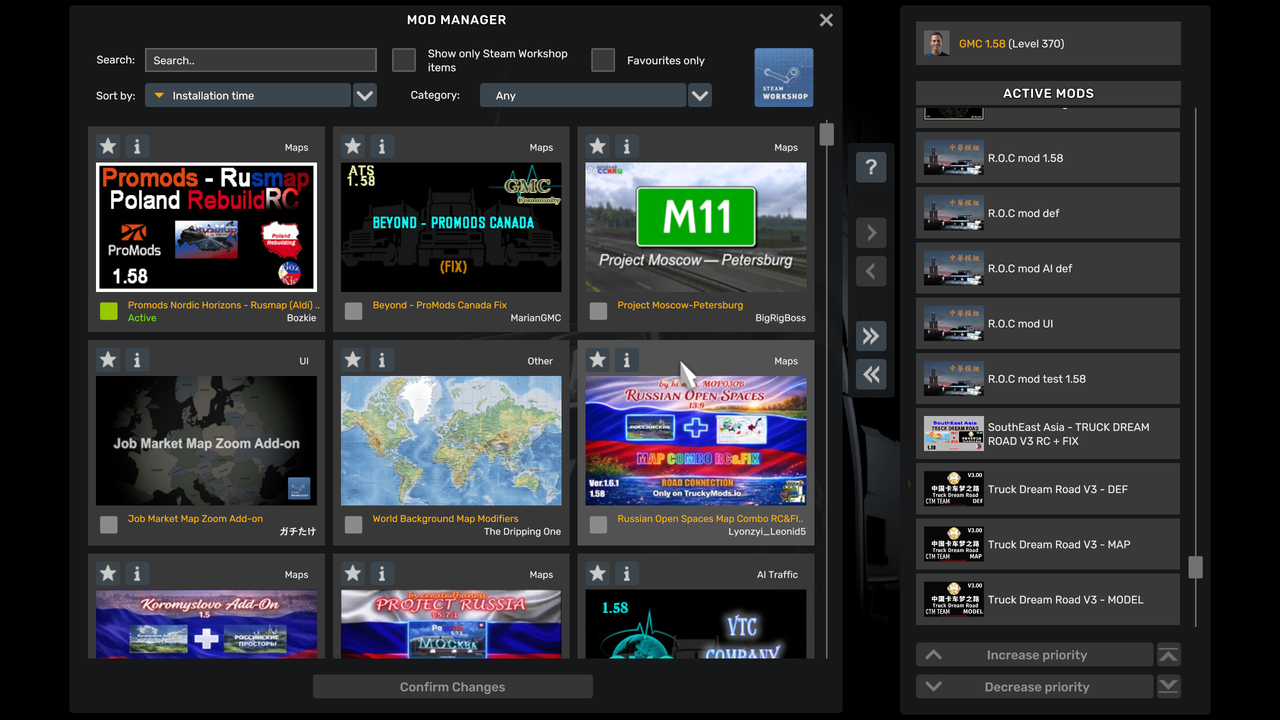Viewport: 1280px width, 720px height.
Task: Click the Beyond - ProMods Canada Fix title
Action: point(440,305)
